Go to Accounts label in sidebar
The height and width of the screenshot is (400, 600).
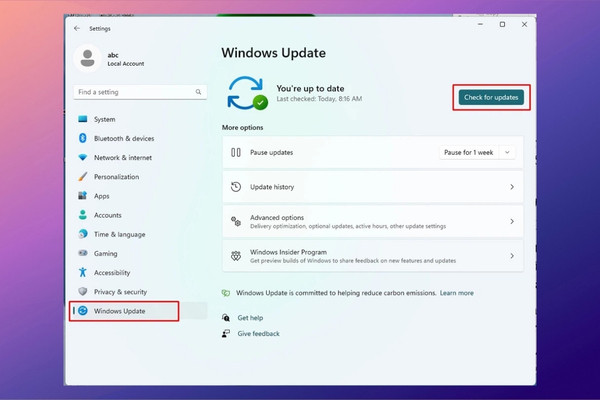[x=108, y=215]
